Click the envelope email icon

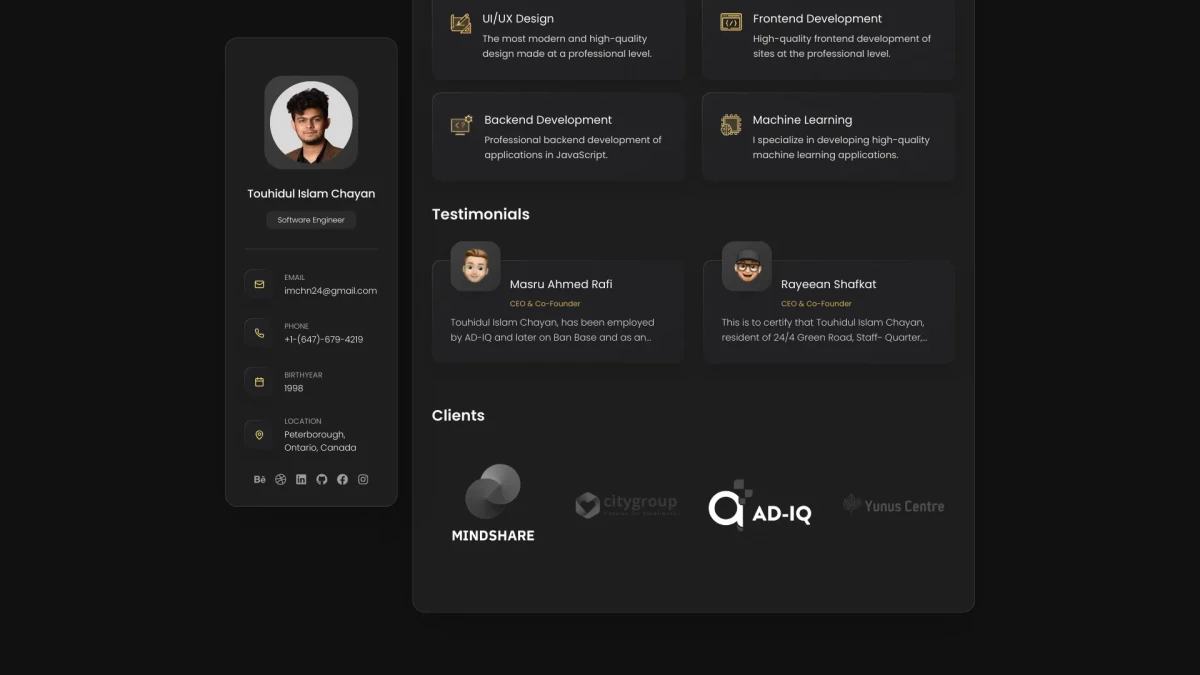point(259,284)
